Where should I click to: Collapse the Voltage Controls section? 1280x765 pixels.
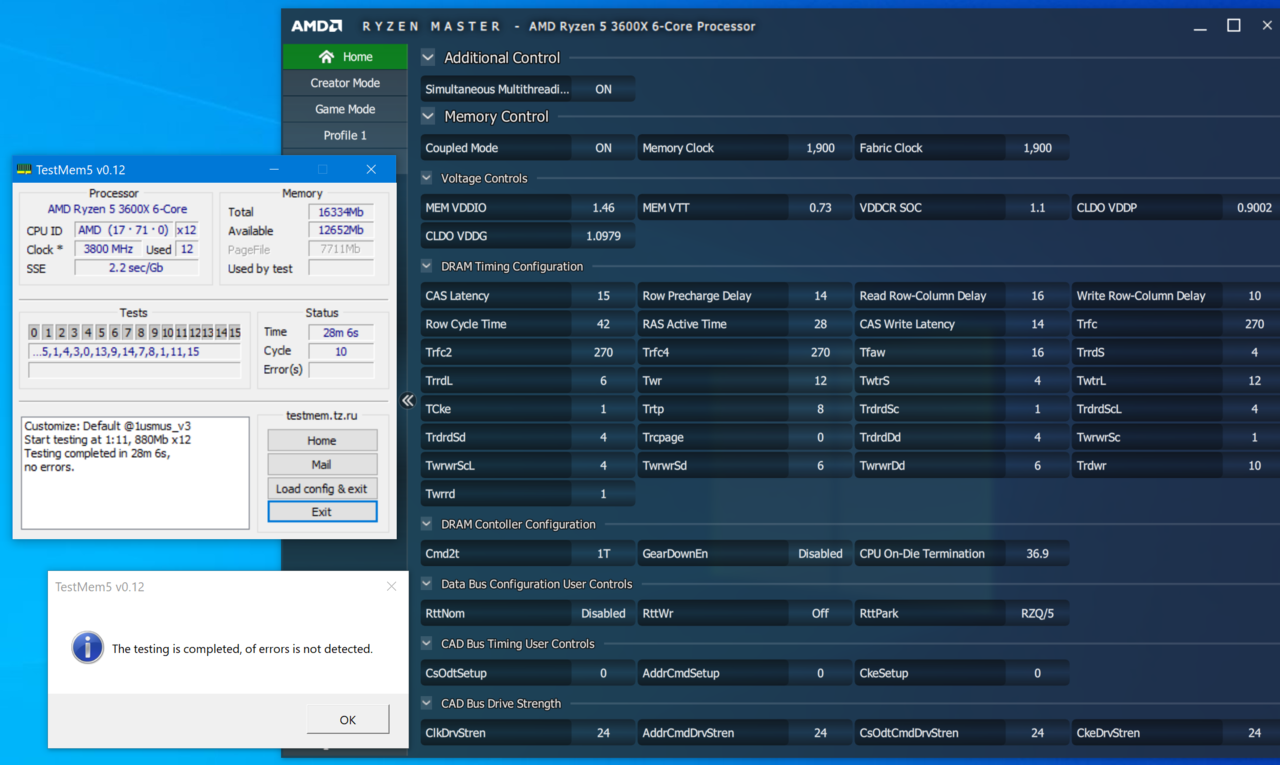point(427,178)
